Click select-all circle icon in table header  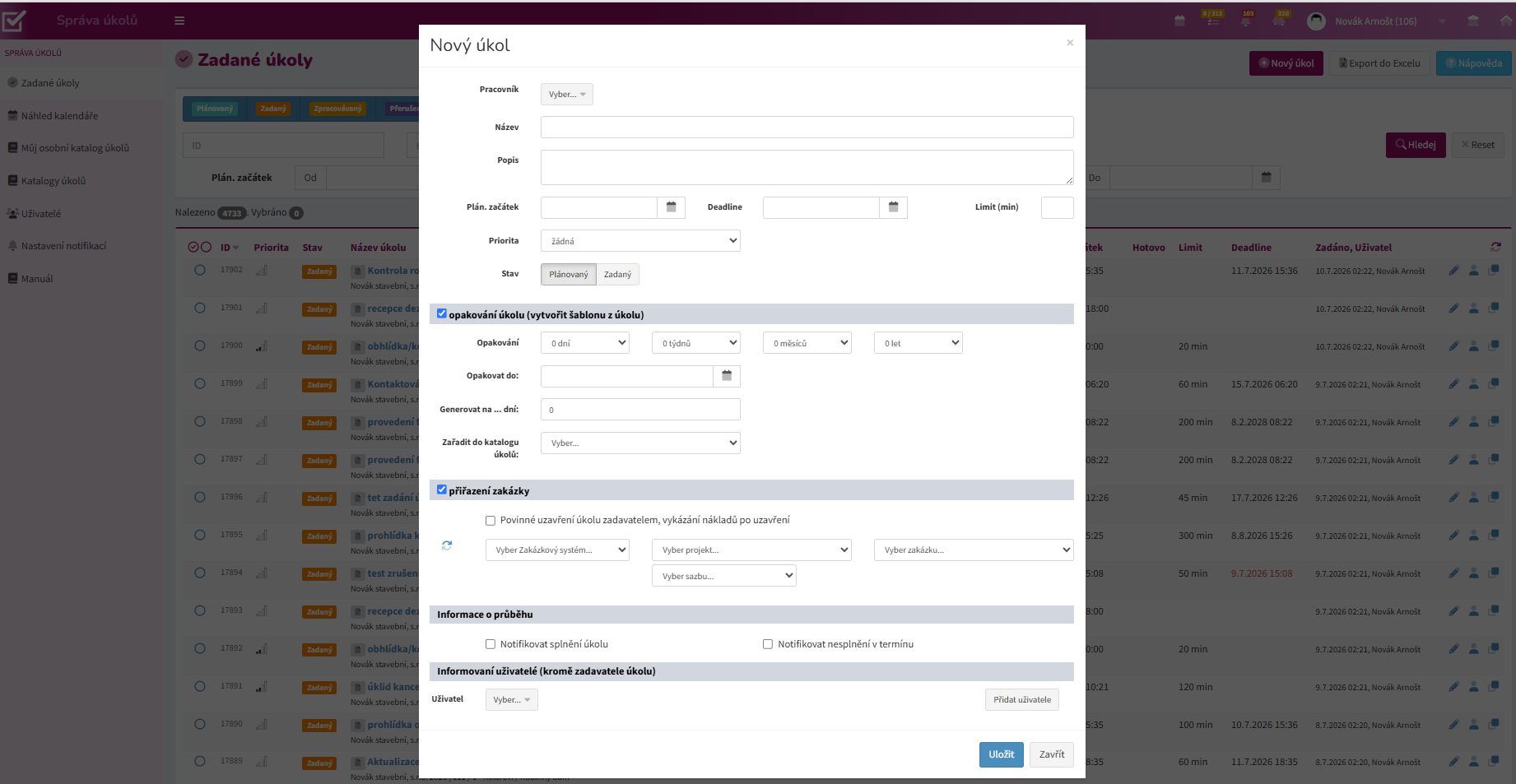coord(193,247)
